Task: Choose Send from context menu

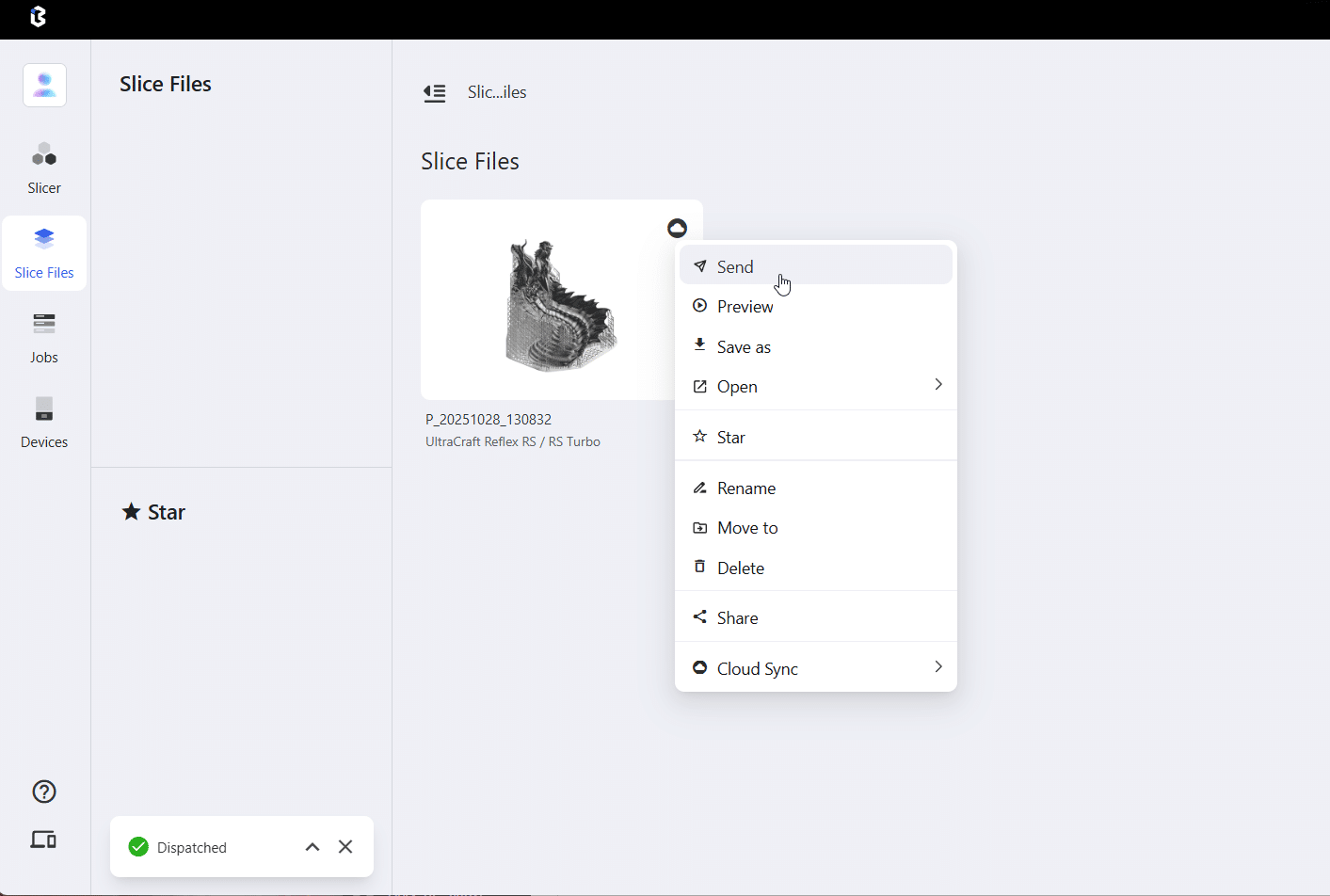Action: [735, 267]
